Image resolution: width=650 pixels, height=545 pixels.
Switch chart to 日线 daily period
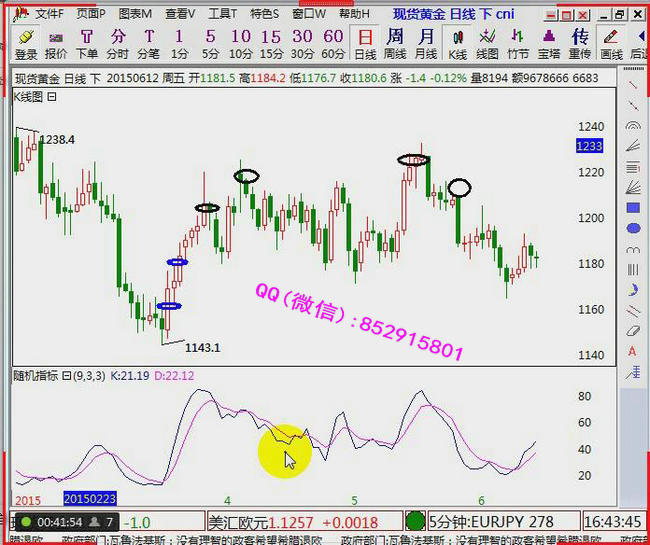click(365, 44)
